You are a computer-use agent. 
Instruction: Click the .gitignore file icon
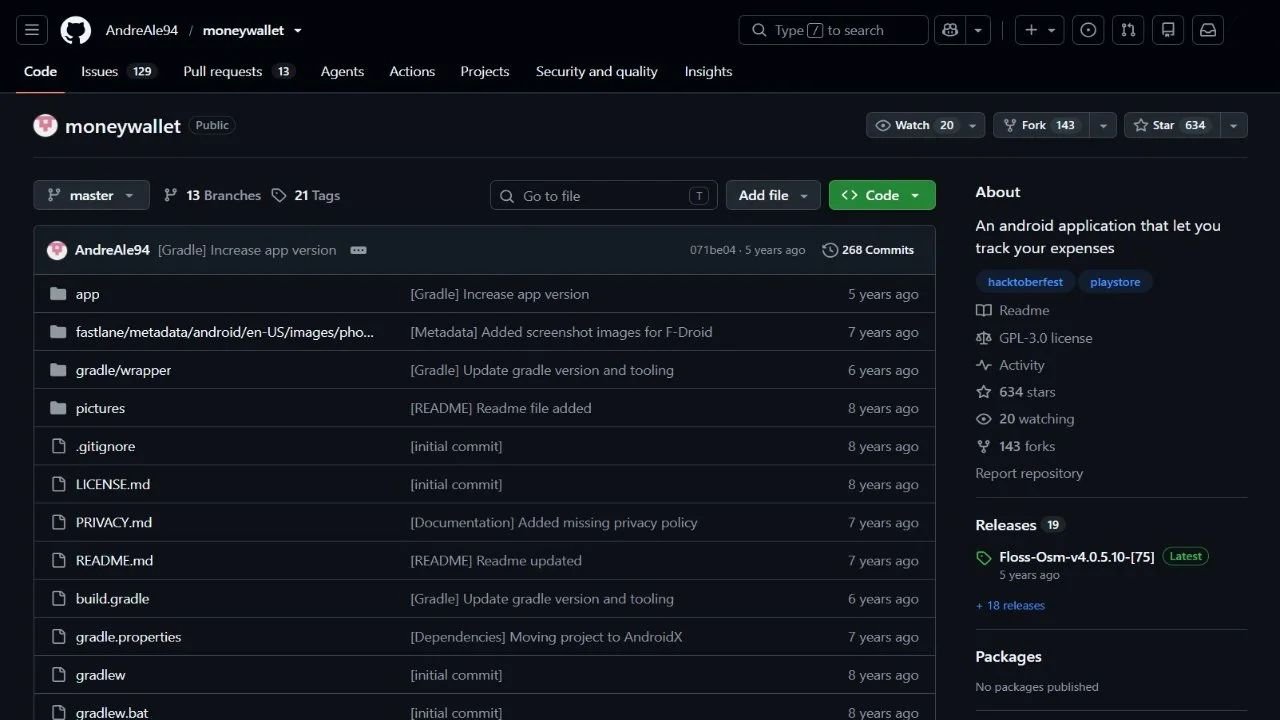[x=58, y=446]
